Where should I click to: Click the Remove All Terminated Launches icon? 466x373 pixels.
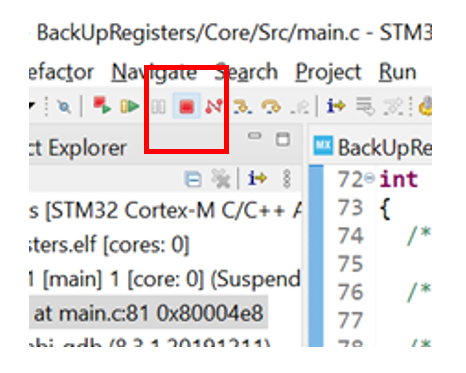click(x=221, y=178)
